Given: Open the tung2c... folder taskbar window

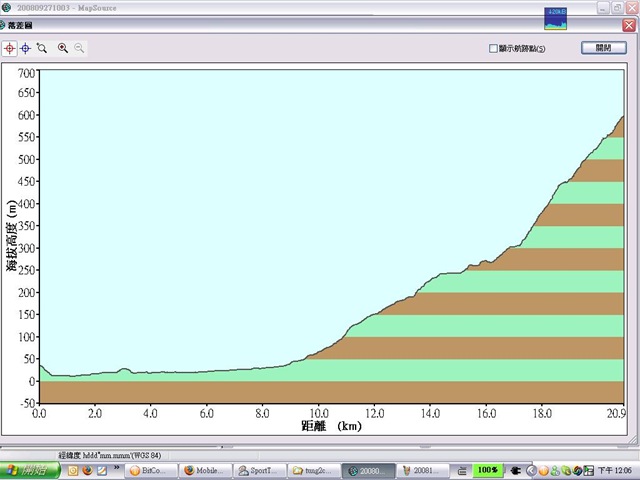Looking at the screenshot, I should click(314, 471).
